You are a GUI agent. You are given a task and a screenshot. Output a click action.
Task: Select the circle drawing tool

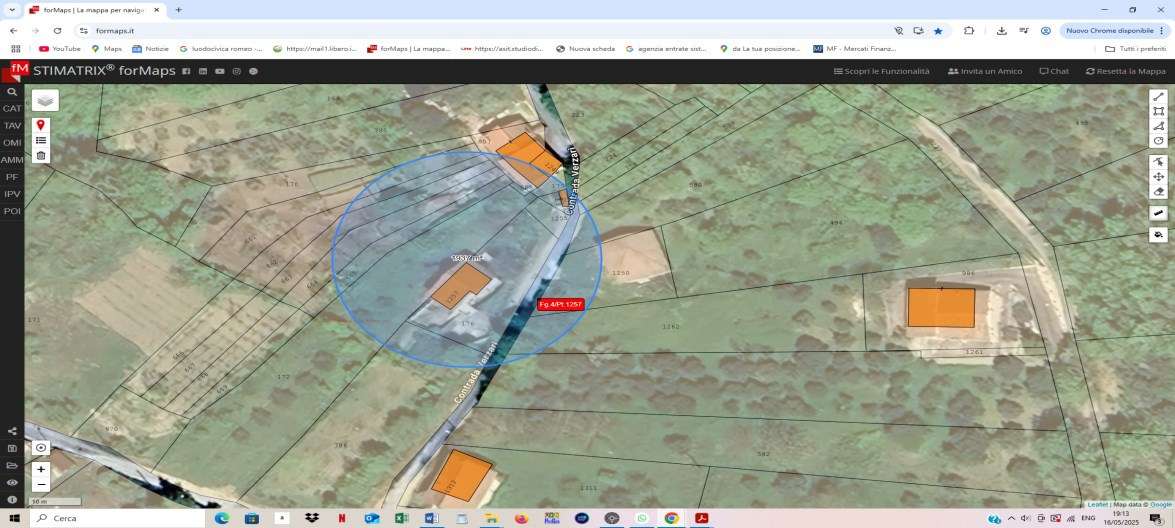(x=1158, y=141)
